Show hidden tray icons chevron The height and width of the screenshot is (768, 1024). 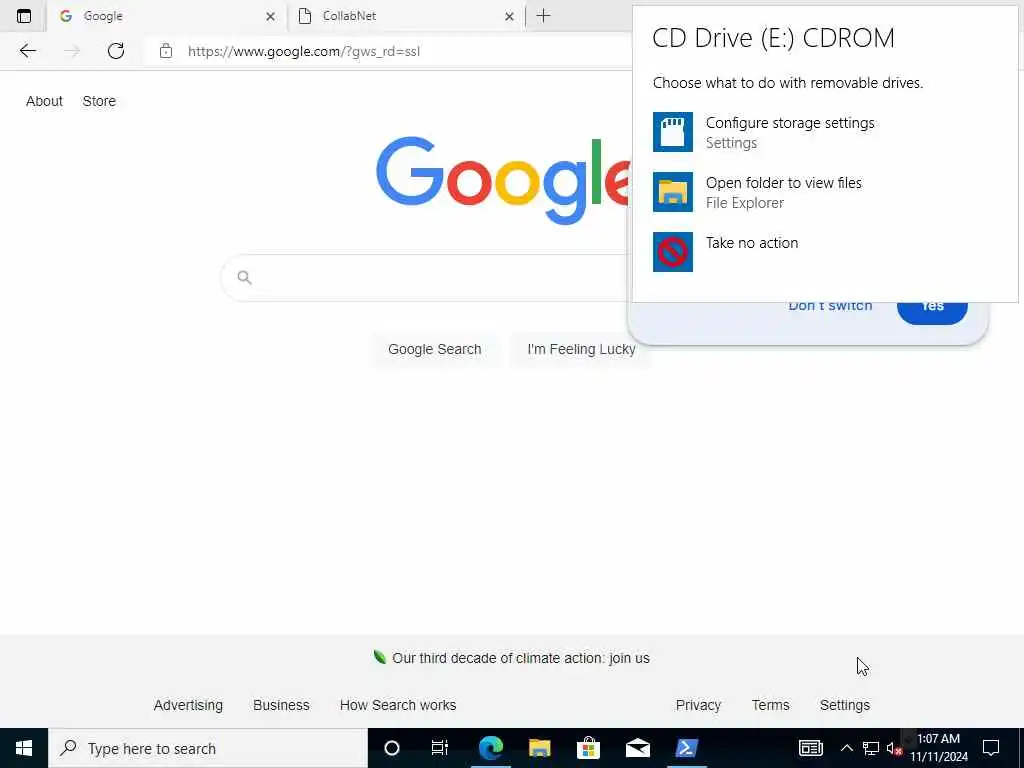(x=846, y=748)
